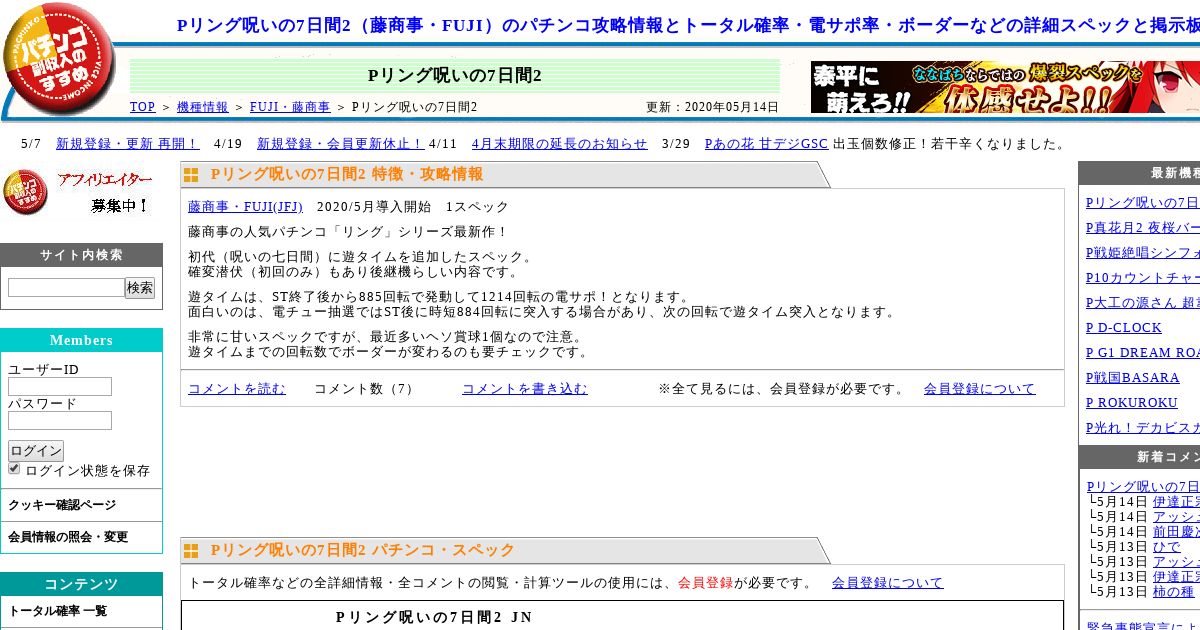
Task: Open P10カウントチャー machine link
Action: tap(1143, 278)
